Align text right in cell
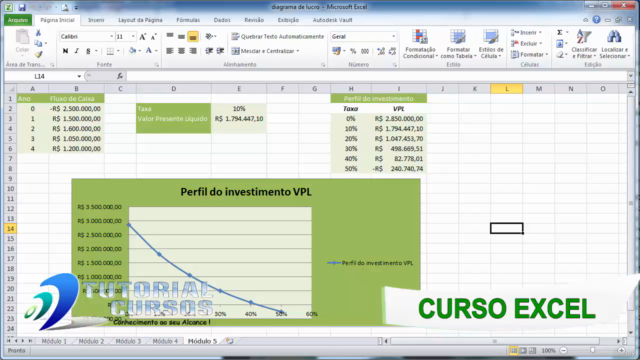Viewport: 640px width, 360px height. pos(193,51)
